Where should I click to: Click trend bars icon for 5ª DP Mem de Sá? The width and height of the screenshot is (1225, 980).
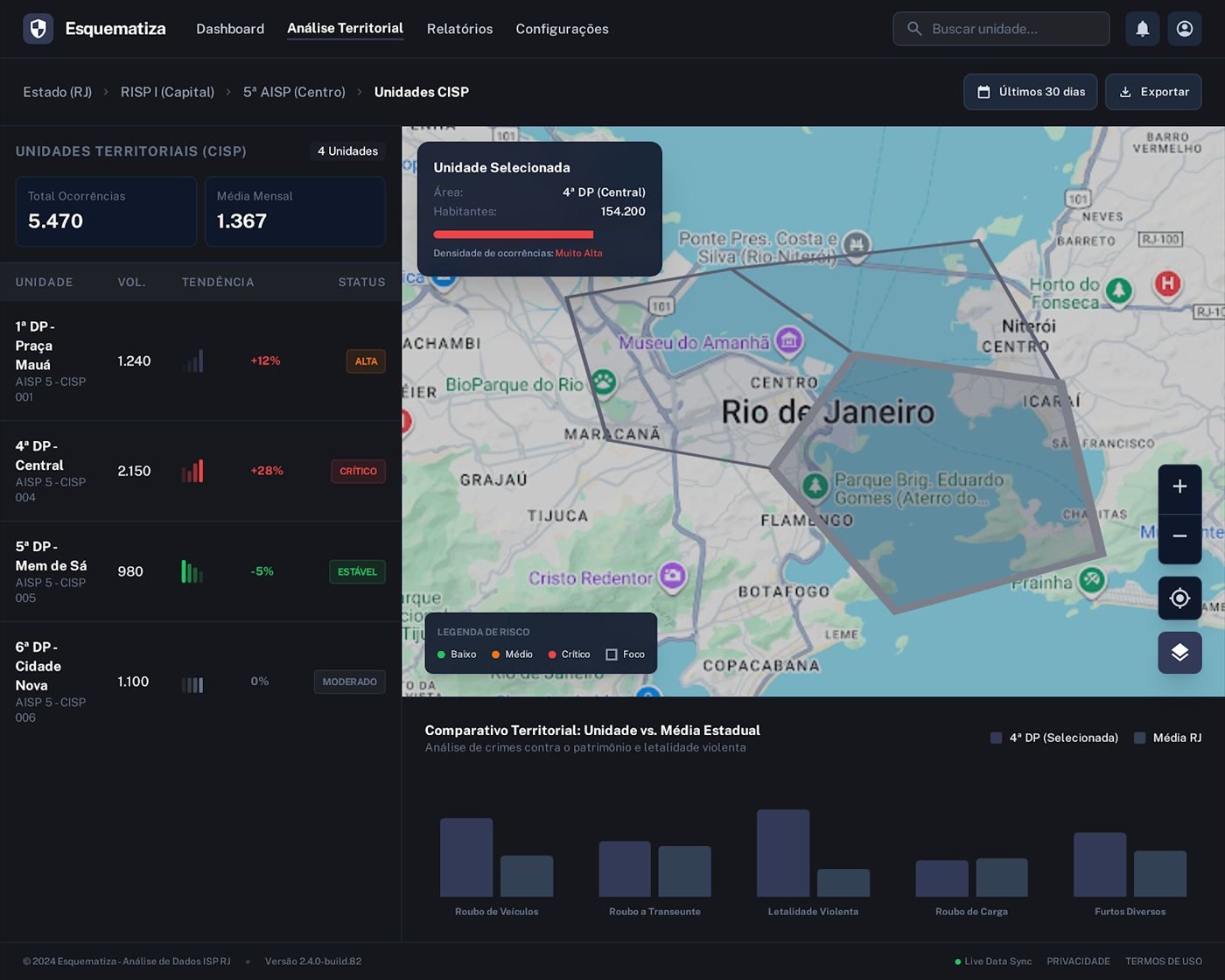click(x=192, y=571)
